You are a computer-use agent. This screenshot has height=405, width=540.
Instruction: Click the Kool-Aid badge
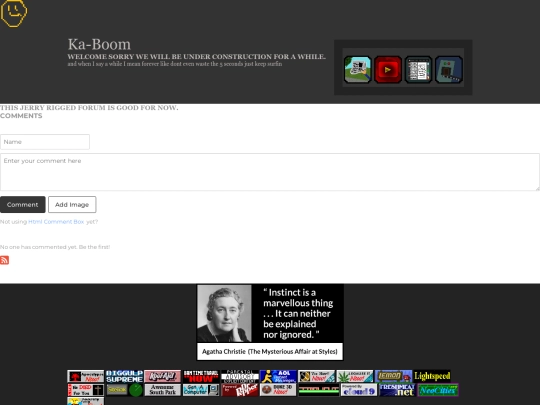tap(163, 376)
